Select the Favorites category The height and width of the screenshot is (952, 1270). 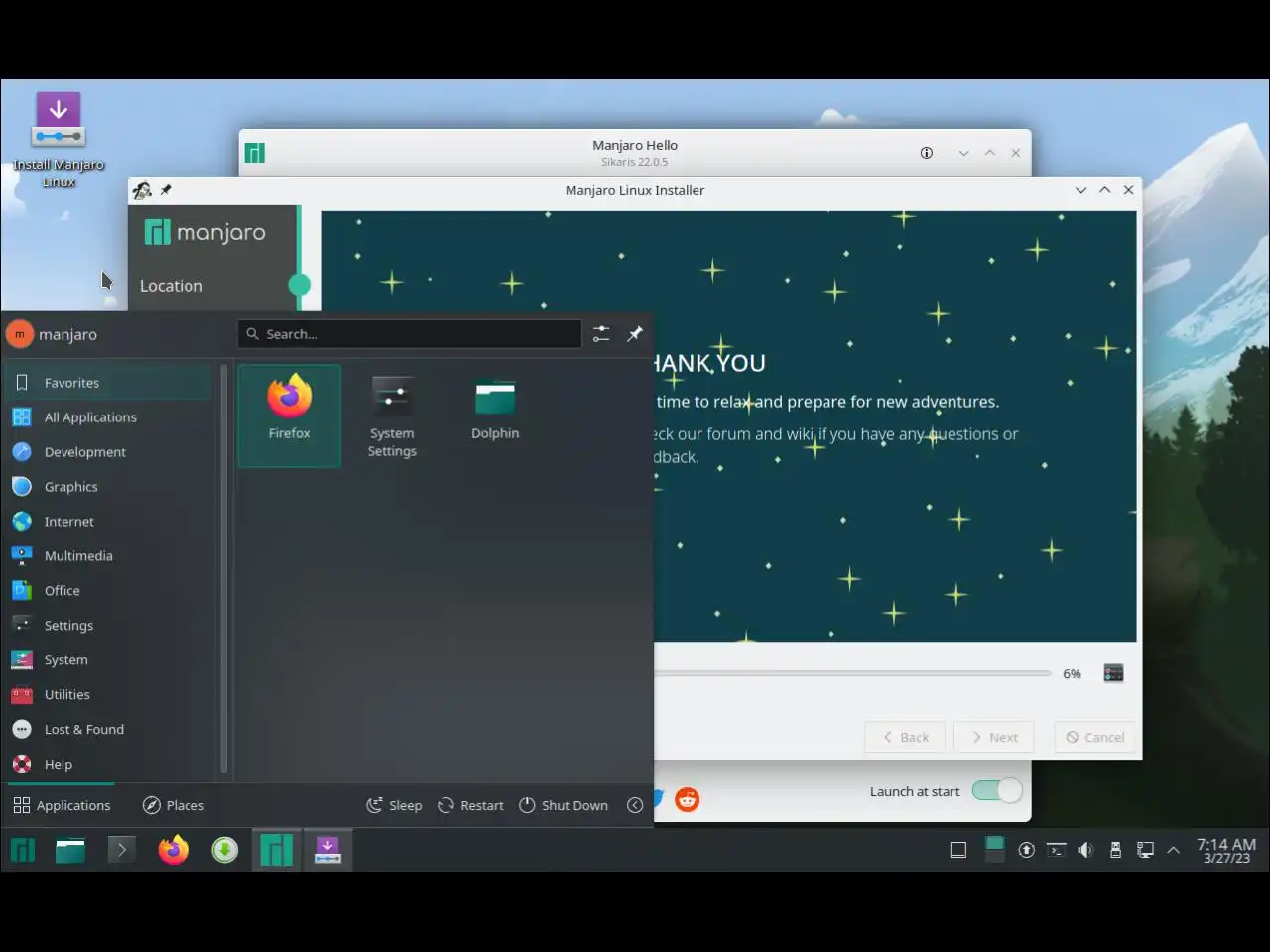point(109,383)
